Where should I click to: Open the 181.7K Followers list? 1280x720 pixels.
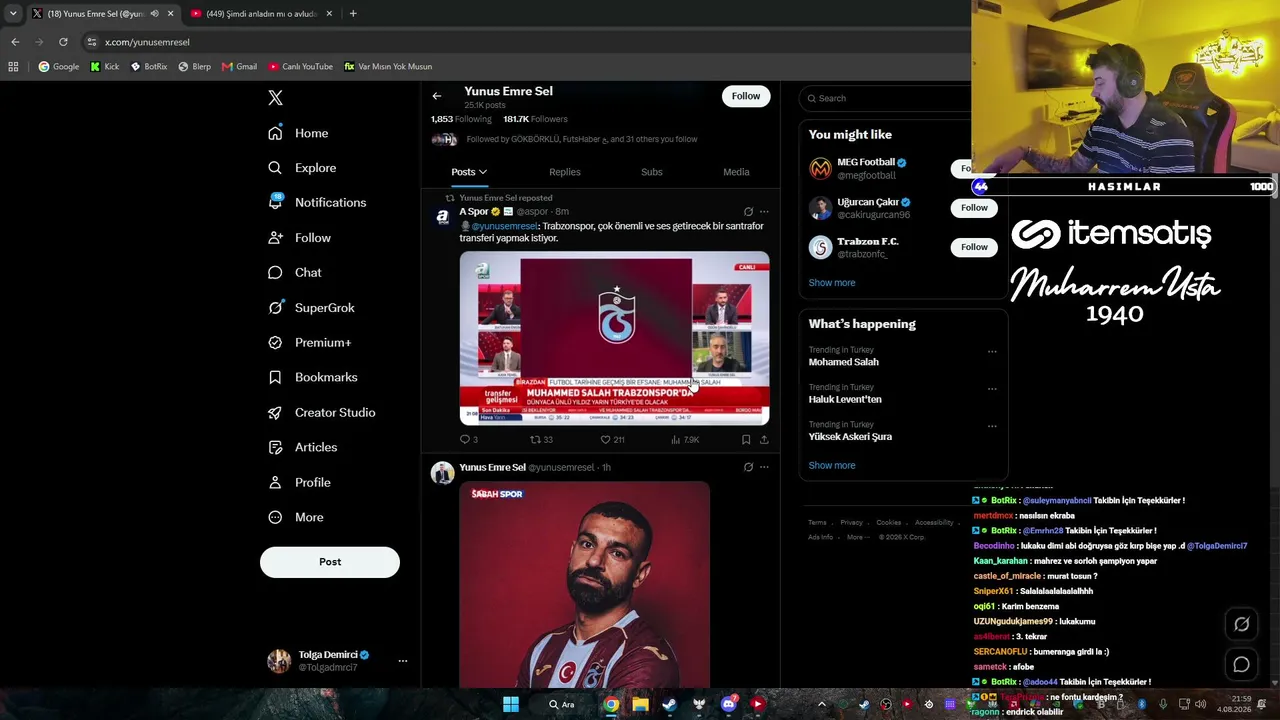535,119
